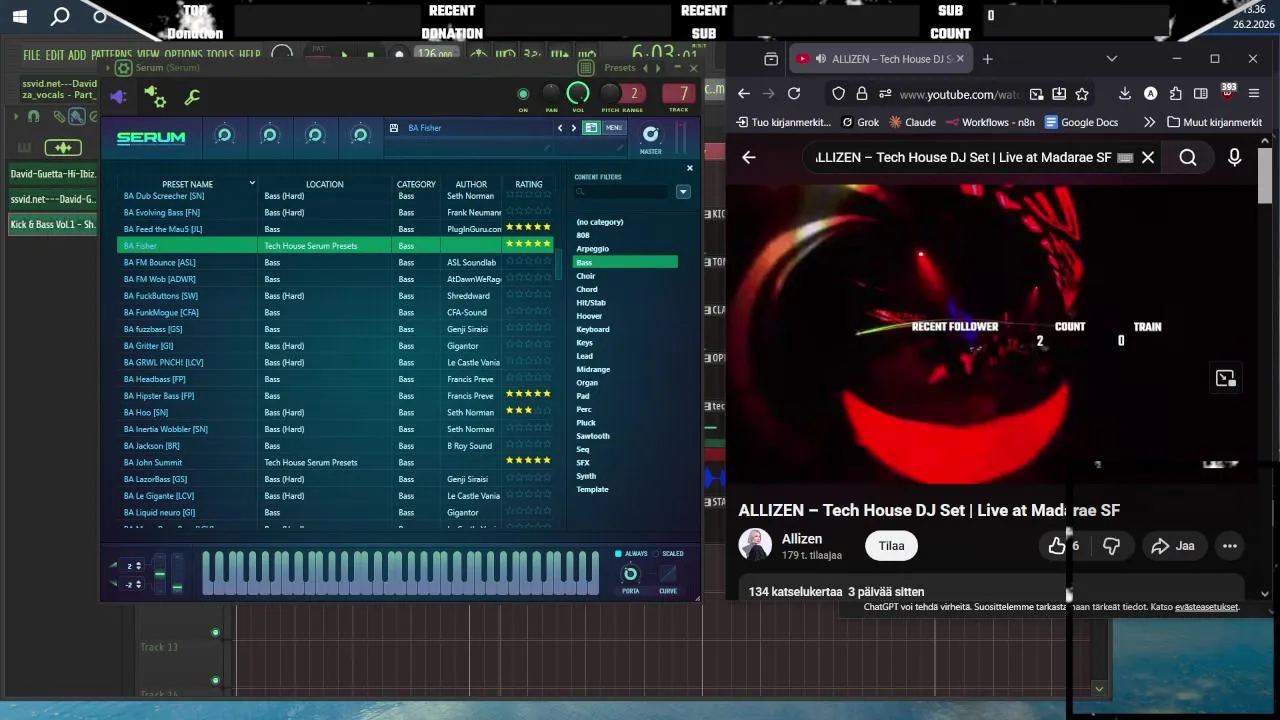Viewport: 1280px width, 720px height.
Task: Open browser downloads panel
Action: click(1125, 94)
